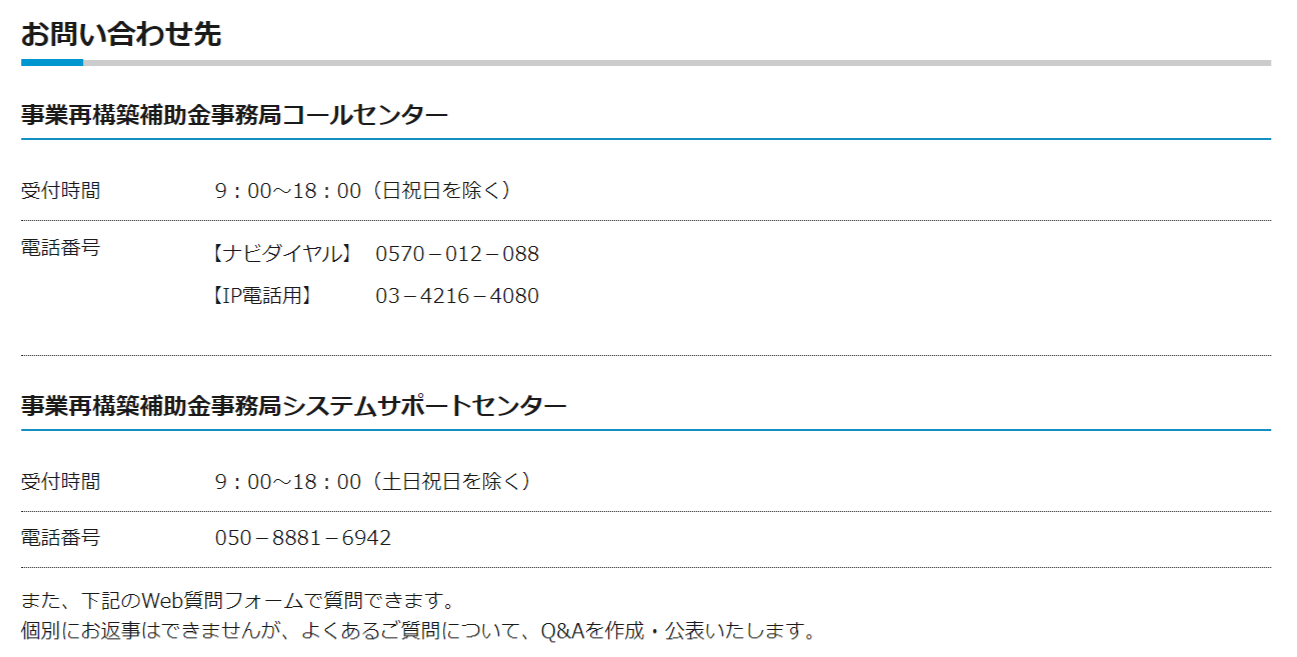Click the Web質問フォーム sentence
Screen dimensions: 1297x657
click(239, 602)
